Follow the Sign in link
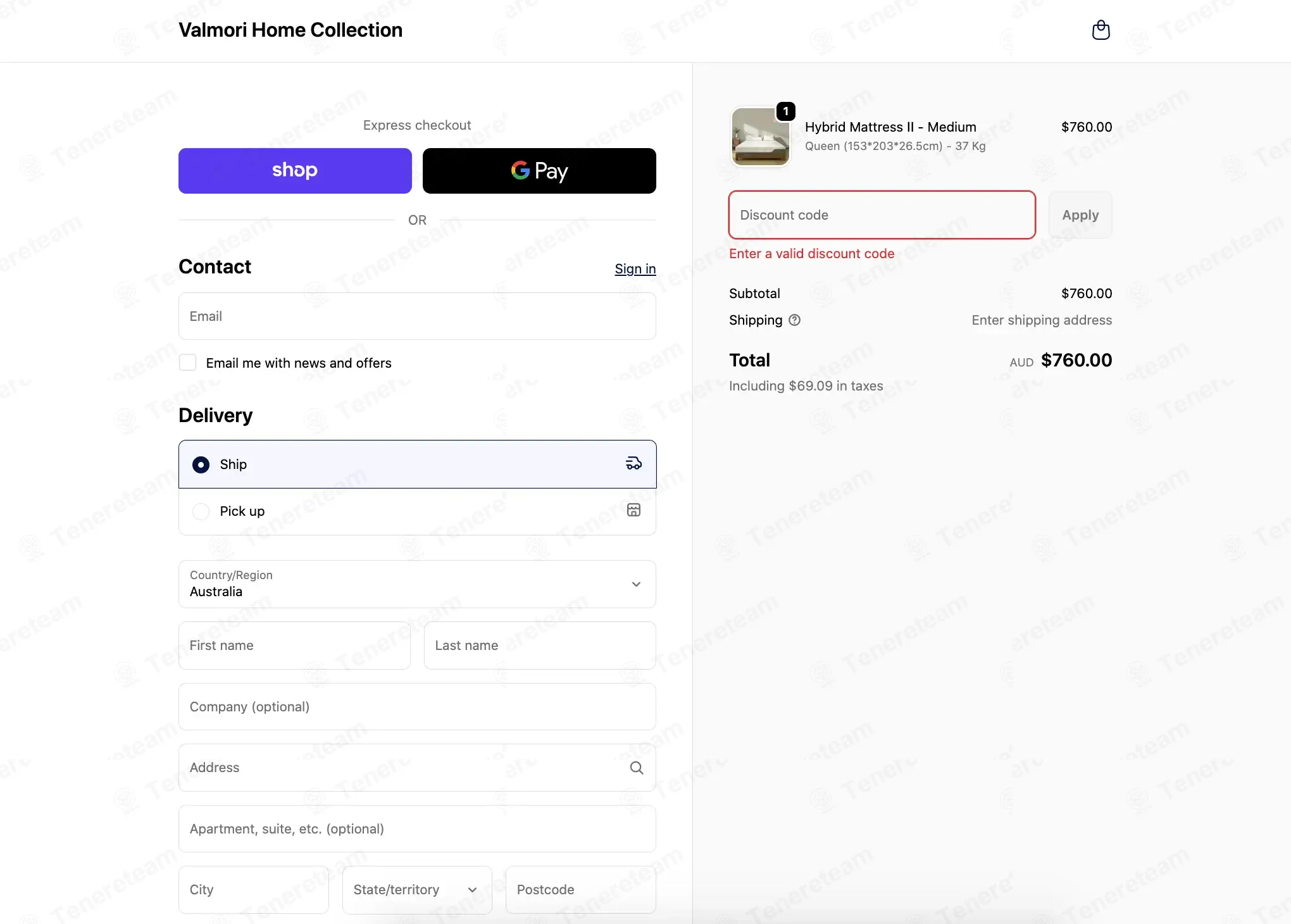 pyautogui.click(x=635, y=269)
